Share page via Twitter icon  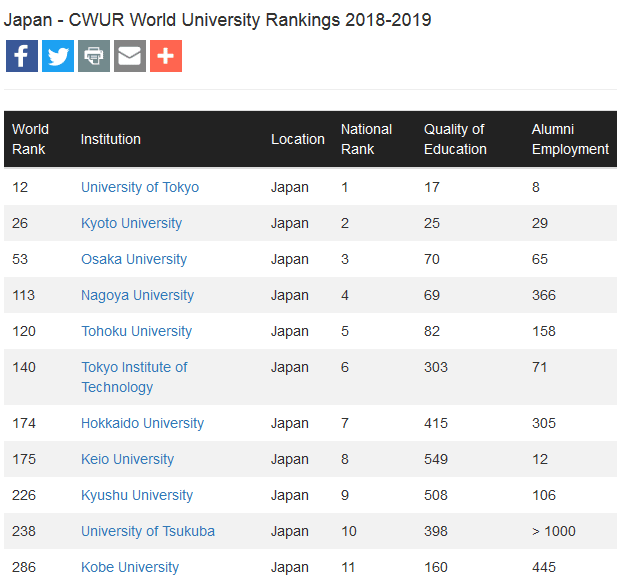coord(58,56)
